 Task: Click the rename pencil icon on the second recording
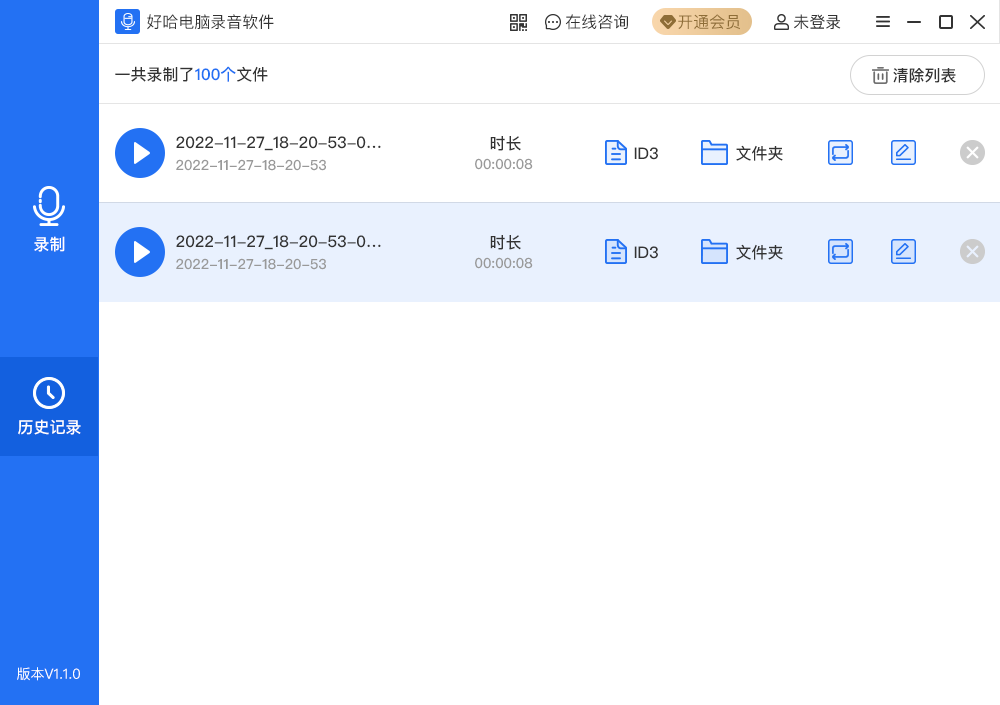tap(903, 251)
